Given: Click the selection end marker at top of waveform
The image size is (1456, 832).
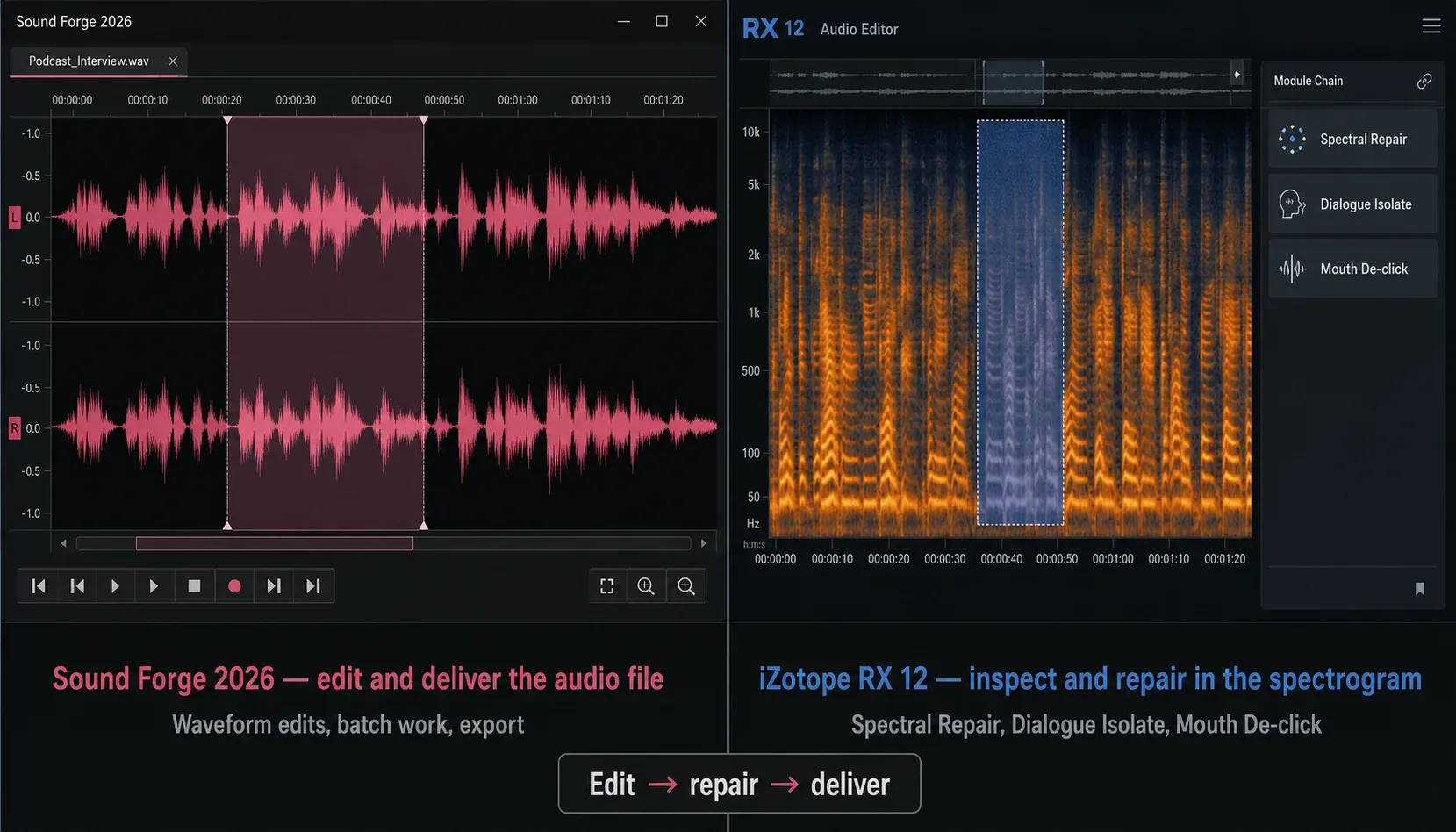Looking at the screenshot, I should click(x=424, y=119).
